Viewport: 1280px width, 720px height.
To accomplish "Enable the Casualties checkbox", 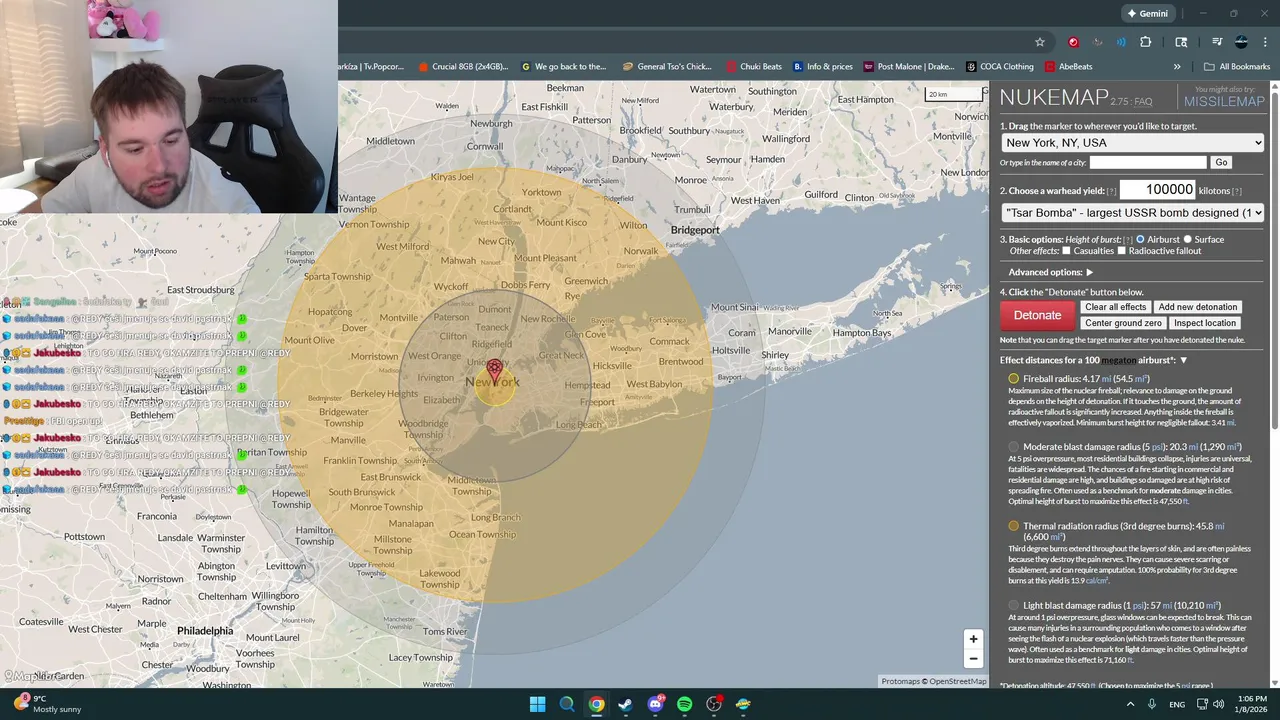I will 1066,251.
